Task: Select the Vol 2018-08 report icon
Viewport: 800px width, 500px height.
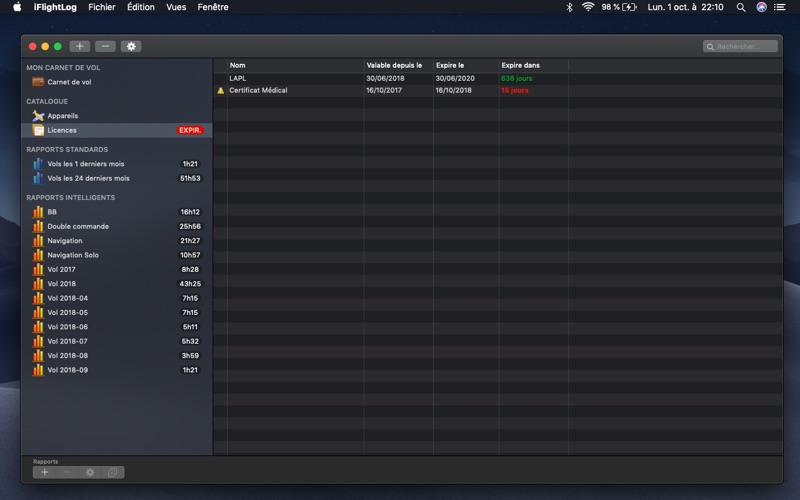Action: 38,355
